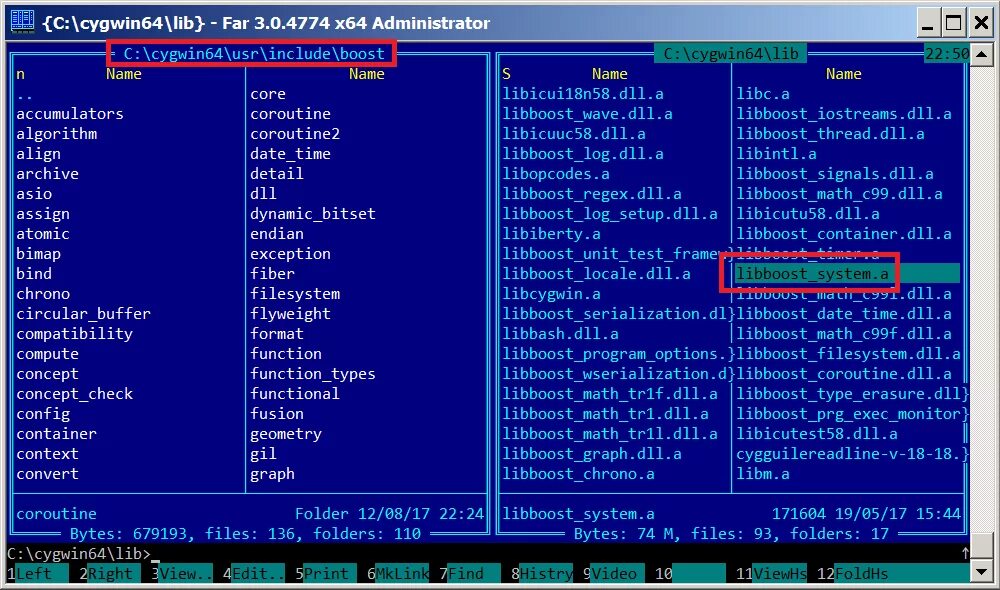1000x590 pixels.
Task: Select the asio folder
Action: 34,194
